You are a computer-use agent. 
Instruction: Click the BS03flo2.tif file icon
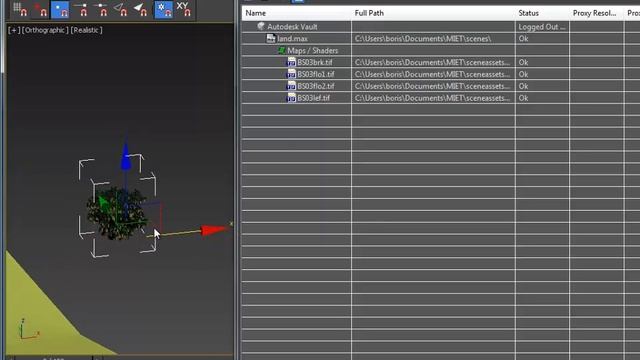(291, 86)
